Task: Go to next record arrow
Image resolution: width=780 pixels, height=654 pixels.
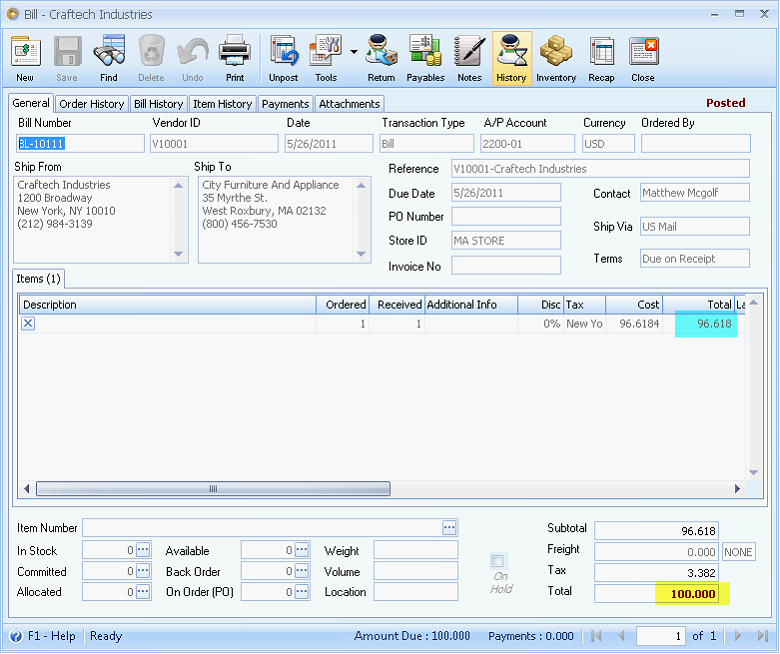Action: point(738,636)
